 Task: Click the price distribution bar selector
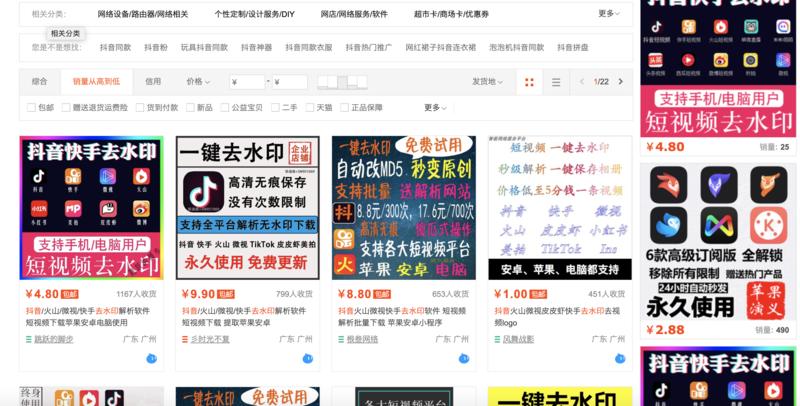point(342,82)
